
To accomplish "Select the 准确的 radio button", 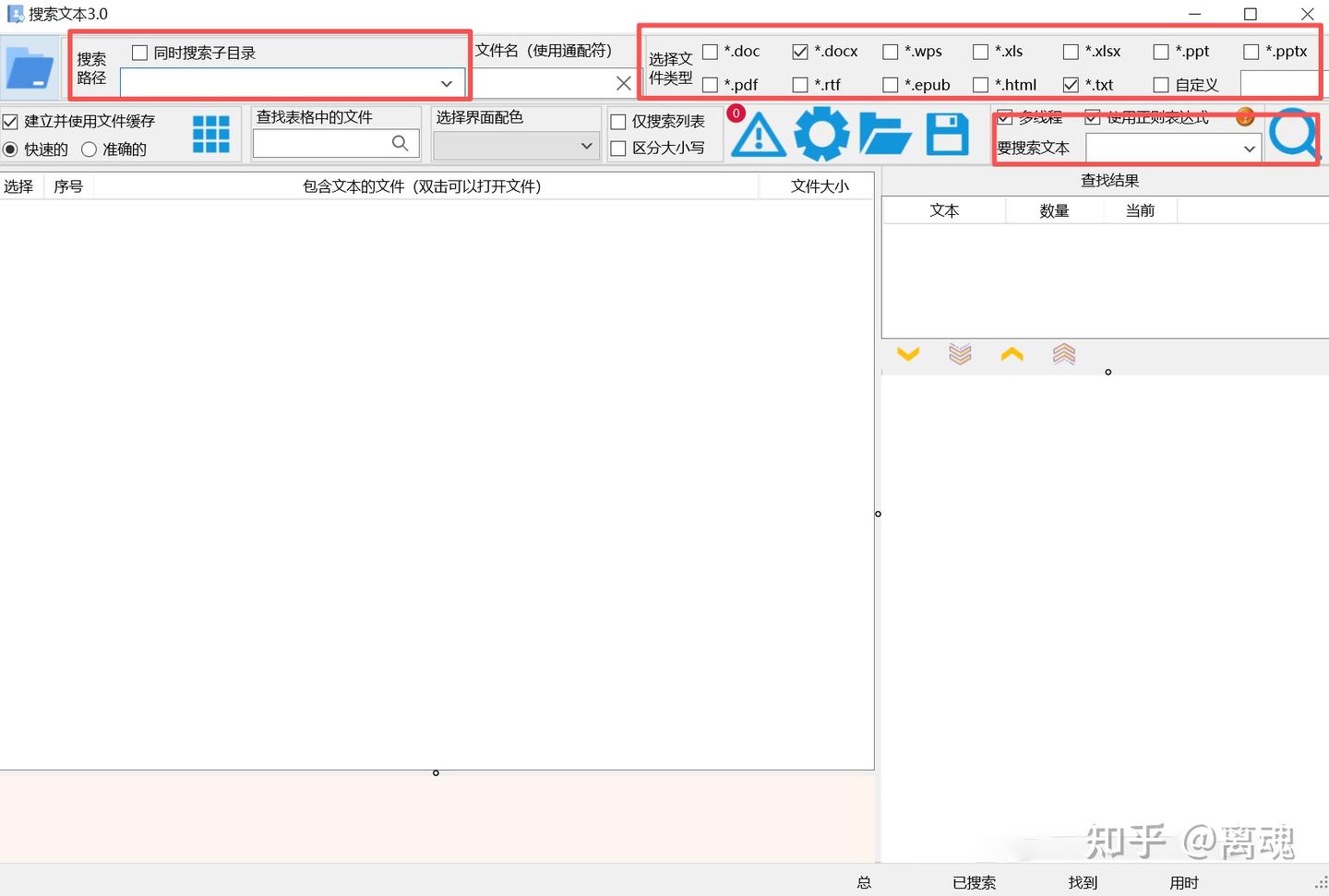I will 89,149.
